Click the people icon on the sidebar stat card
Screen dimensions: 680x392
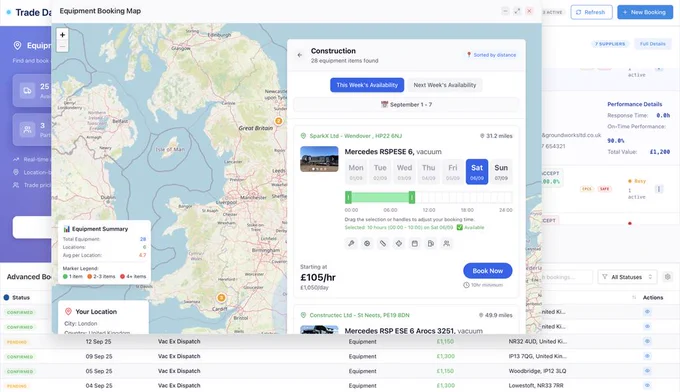[27, 129]
